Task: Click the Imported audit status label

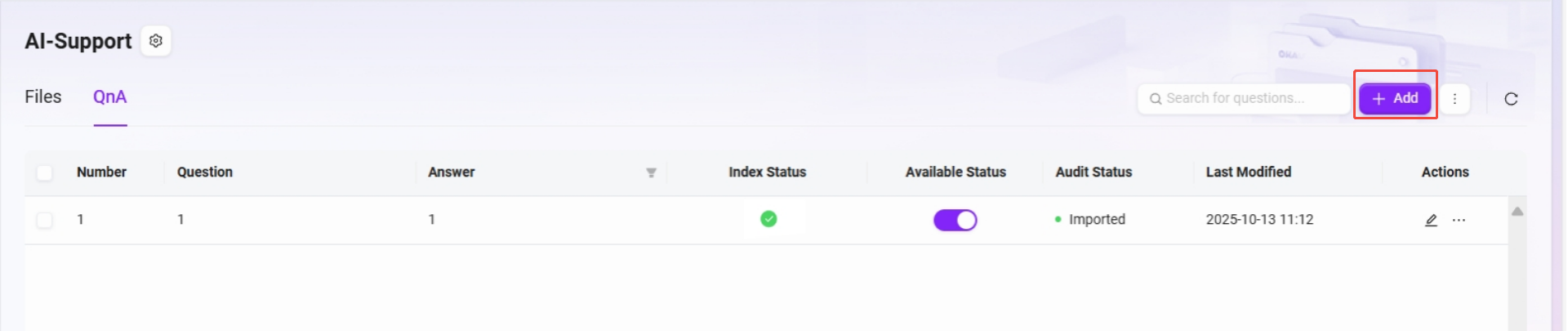Action: click(1096, 220)
